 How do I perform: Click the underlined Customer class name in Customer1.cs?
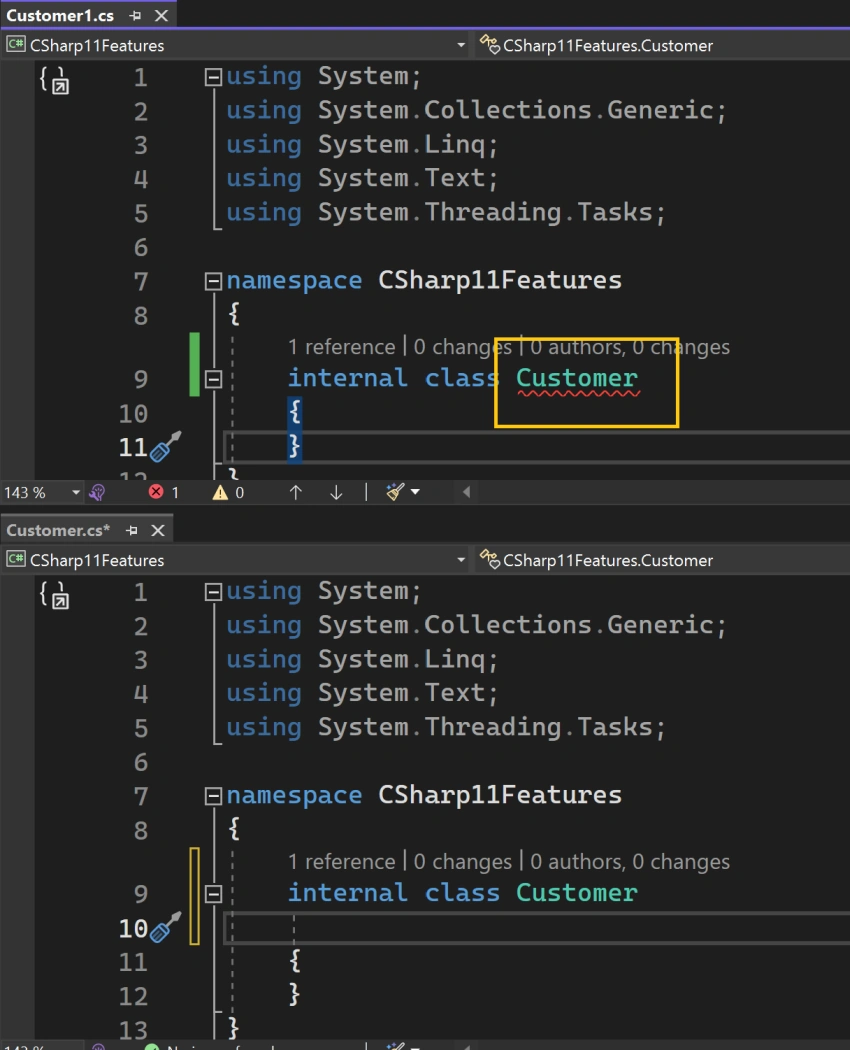[577, 378]
